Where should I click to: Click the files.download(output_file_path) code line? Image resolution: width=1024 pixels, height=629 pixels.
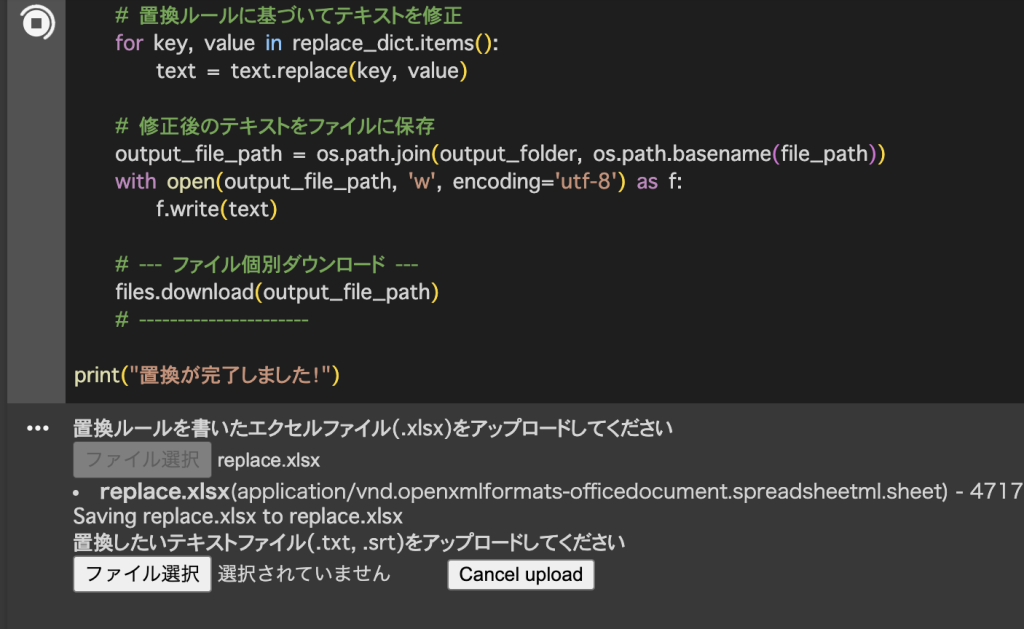277,292
